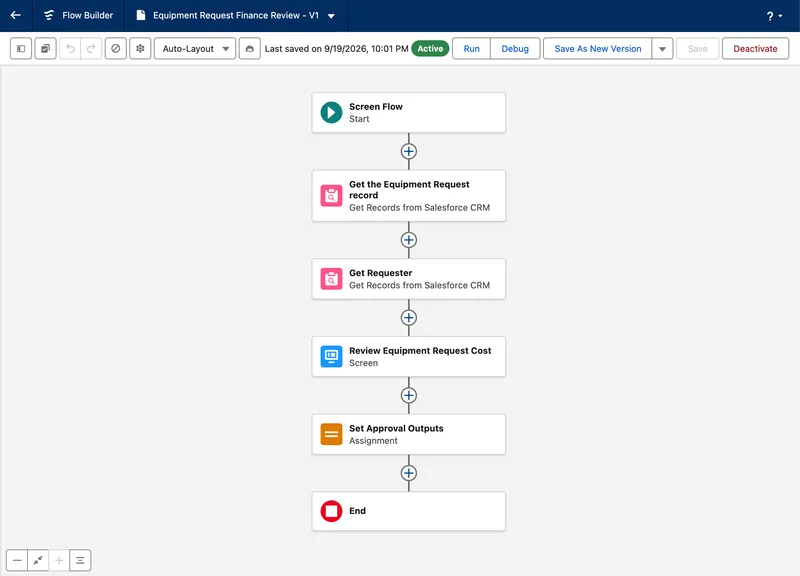The height and width of the screenshot is (576, 800).
Task: Click Review Equipment Request Cost screen icon
Action: click(331, 356)
